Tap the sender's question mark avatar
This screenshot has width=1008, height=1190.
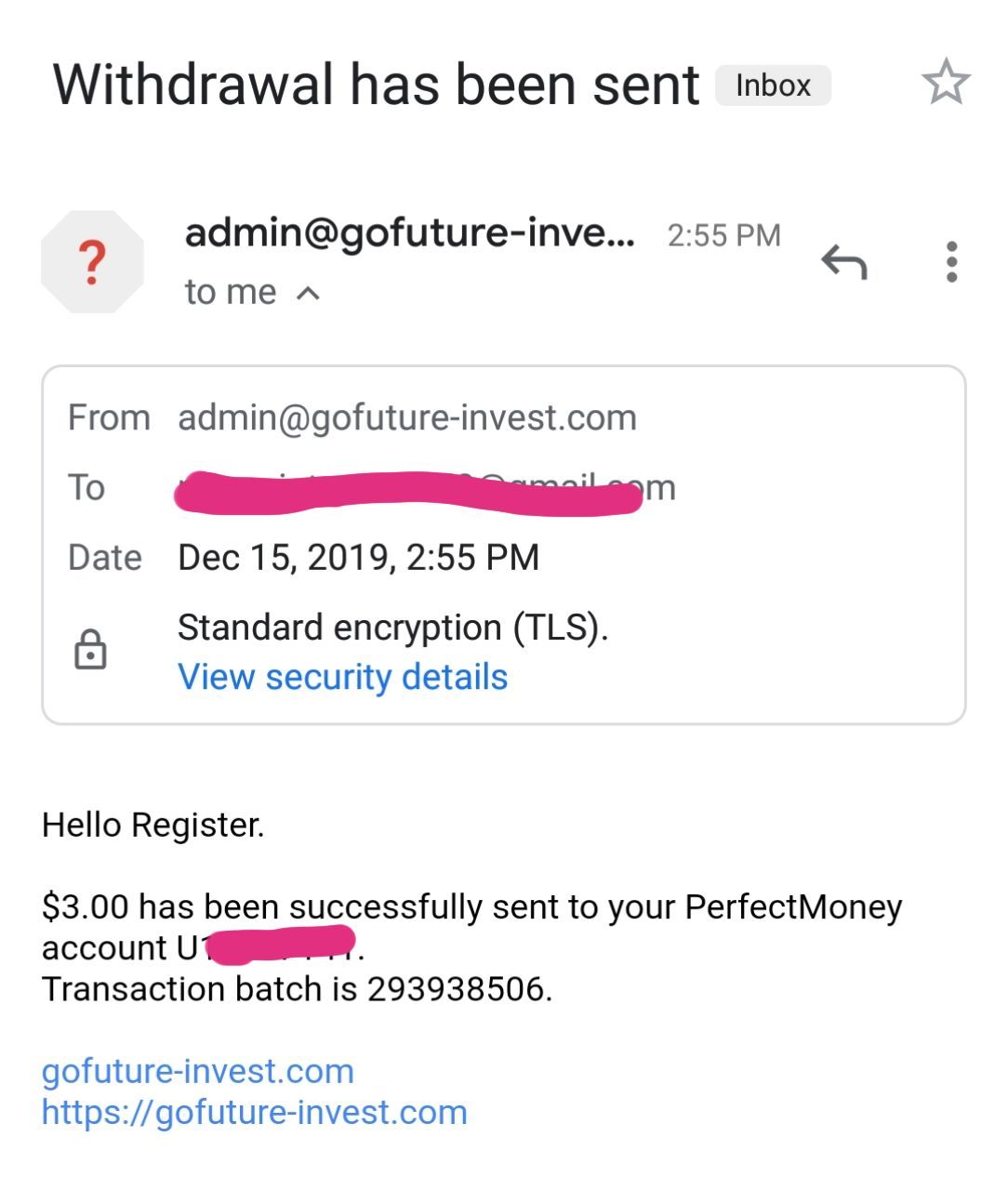pos(92,262)
